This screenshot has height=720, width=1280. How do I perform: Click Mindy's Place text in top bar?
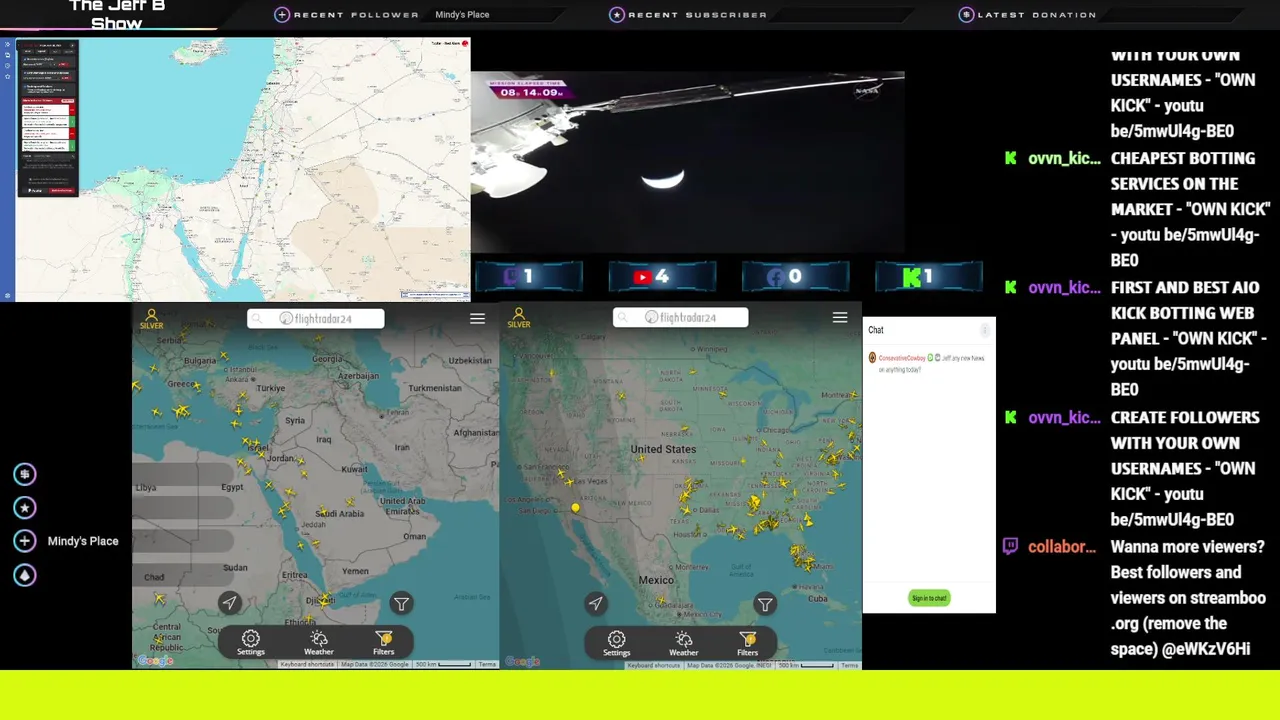(462, 15)
